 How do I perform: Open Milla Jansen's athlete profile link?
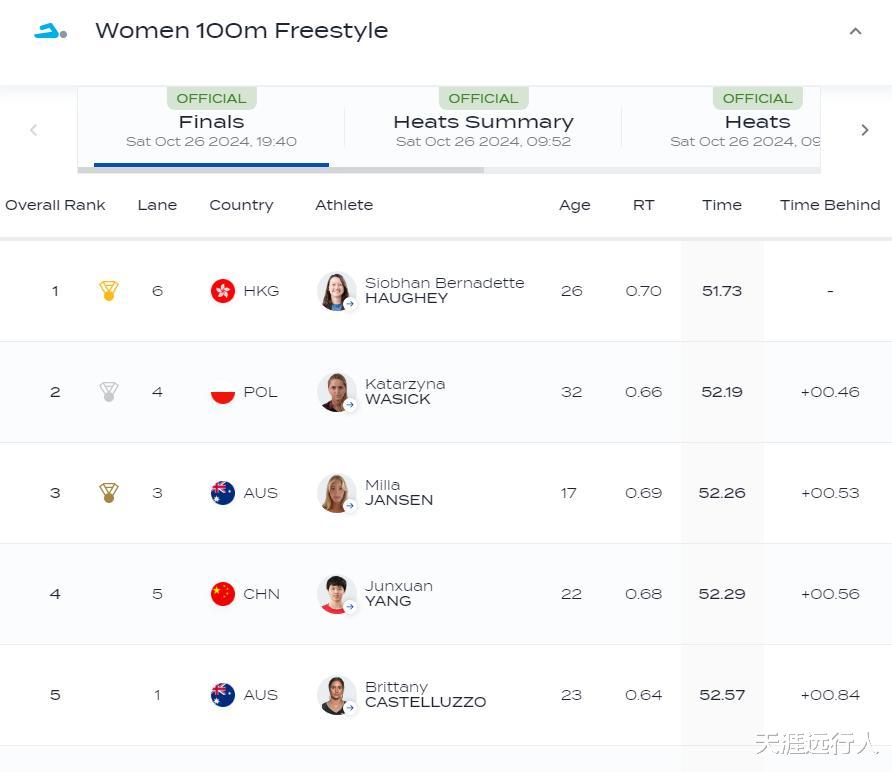click(x=399, y=493)
